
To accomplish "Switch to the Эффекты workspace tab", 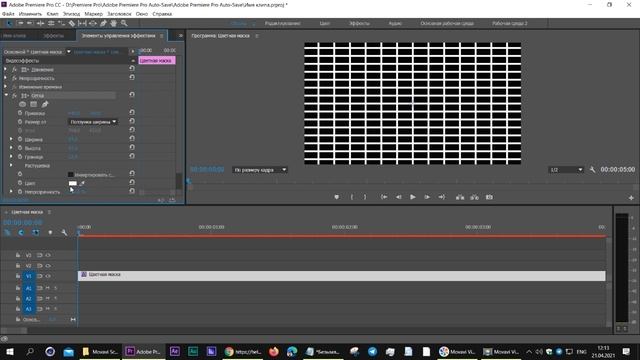I will (x=359, y=24).
